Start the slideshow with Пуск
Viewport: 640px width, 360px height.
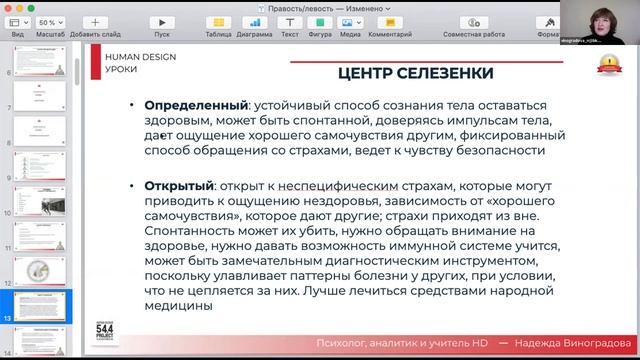coord(162,22)
